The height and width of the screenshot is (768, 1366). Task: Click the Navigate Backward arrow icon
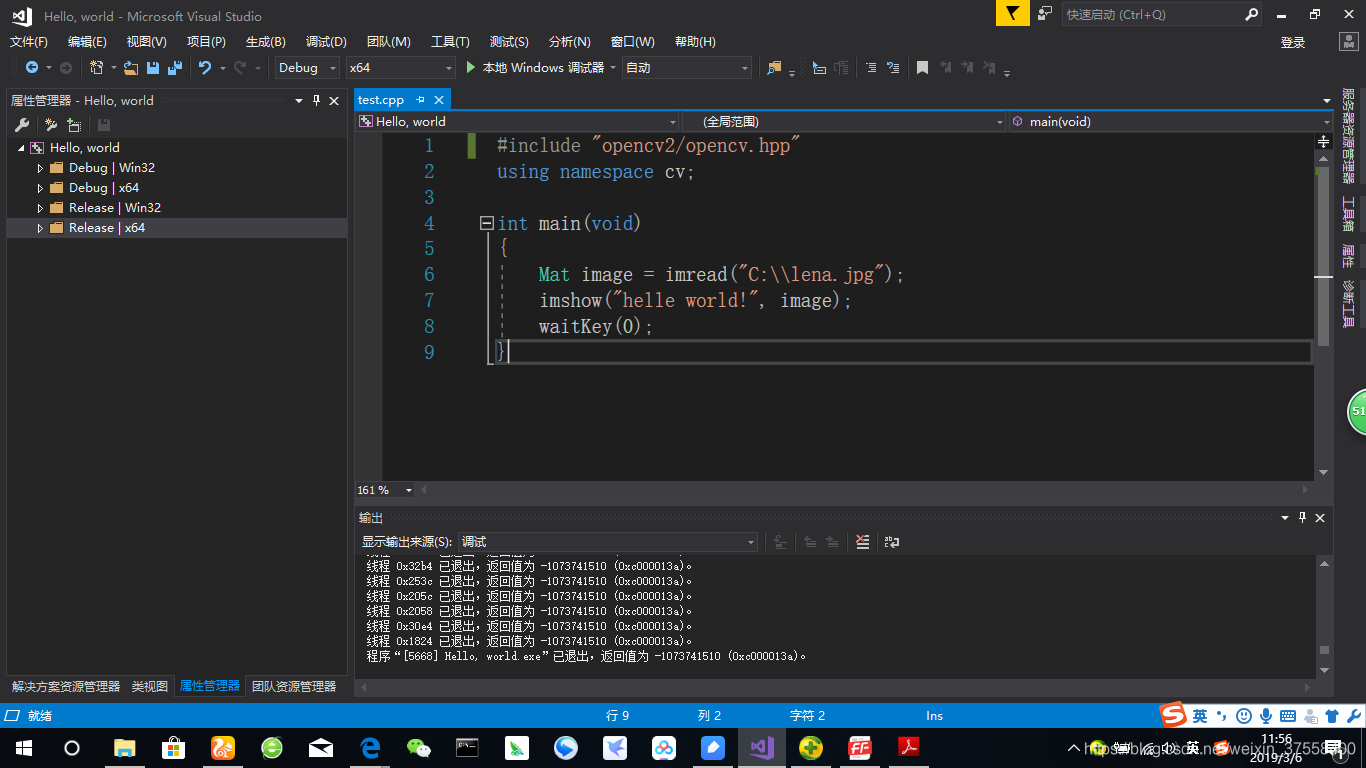point(32,67)
